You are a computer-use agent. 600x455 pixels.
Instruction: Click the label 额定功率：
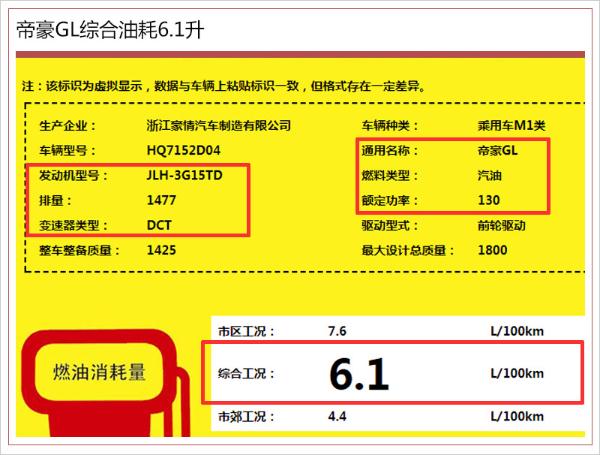390,201
